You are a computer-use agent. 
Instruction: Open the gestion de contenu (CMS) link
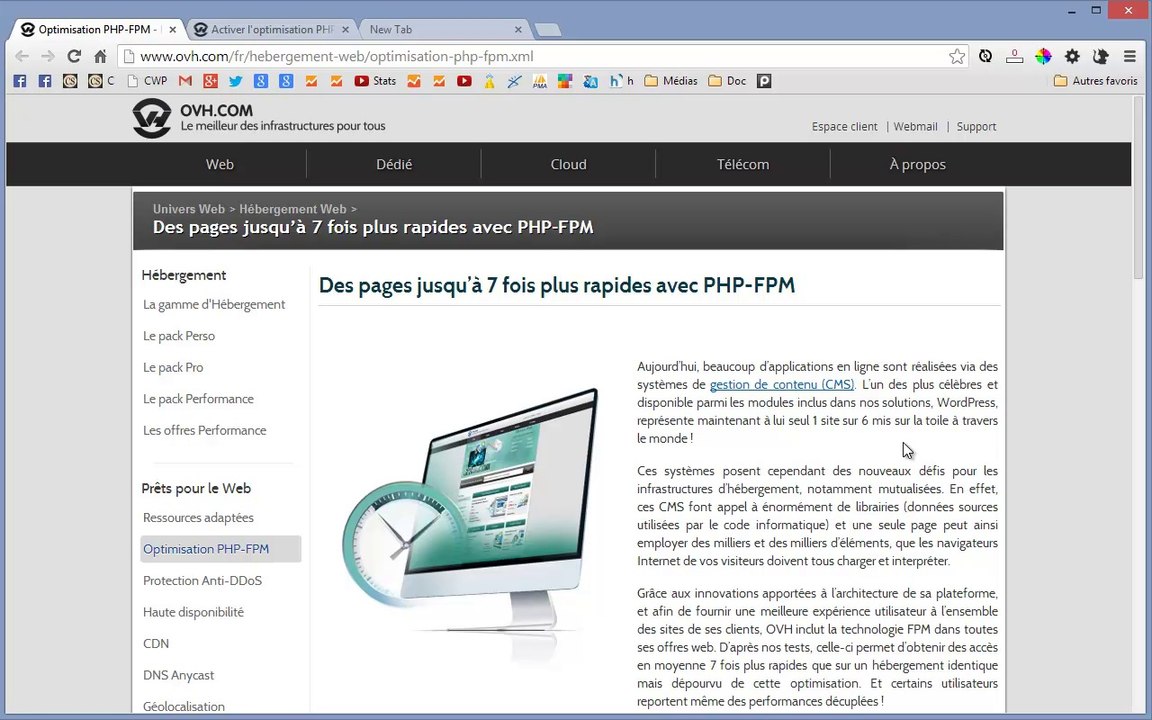click(782, 384)
